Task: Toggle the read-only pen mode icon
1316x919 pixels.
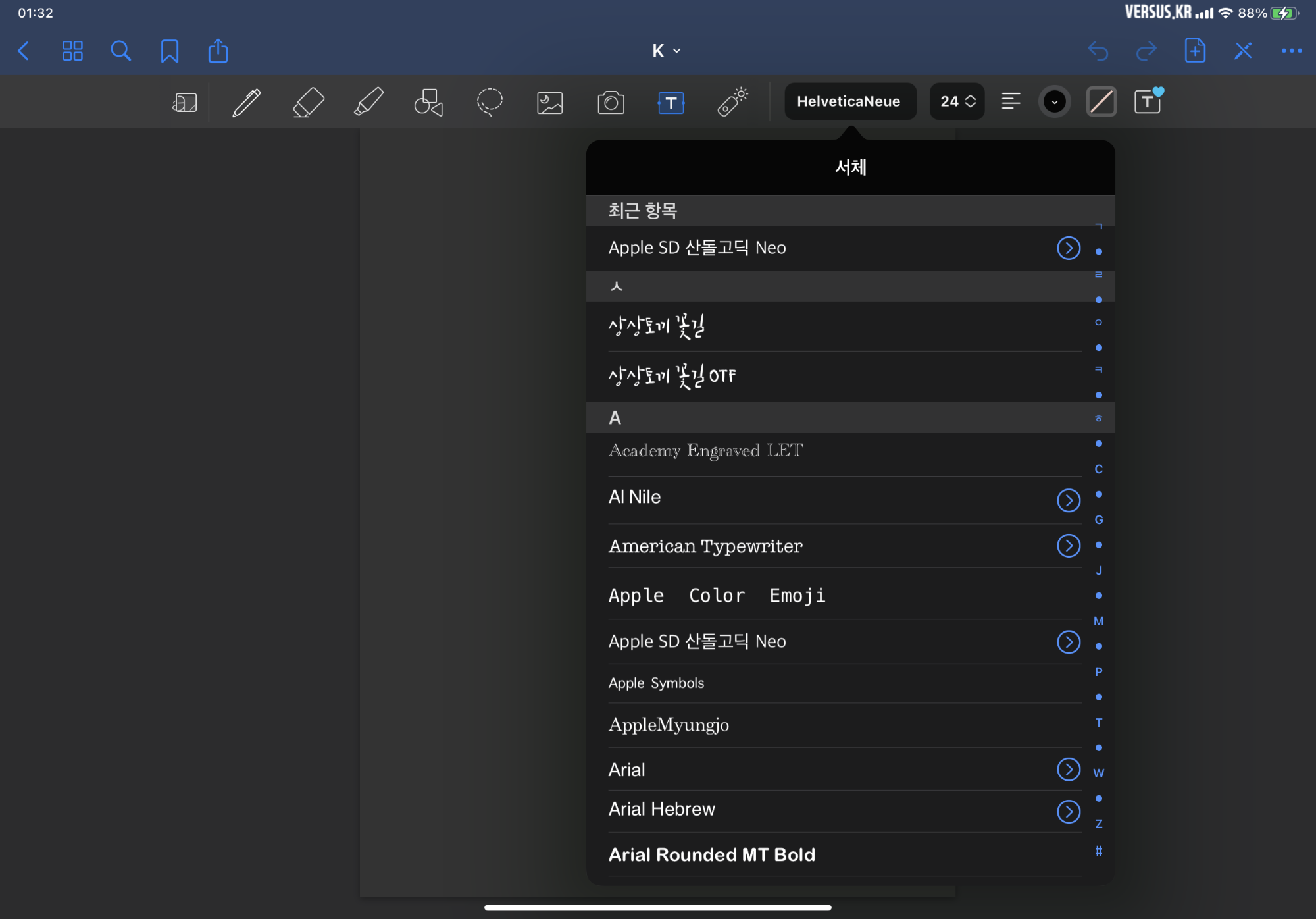Action: point(1243,51)
